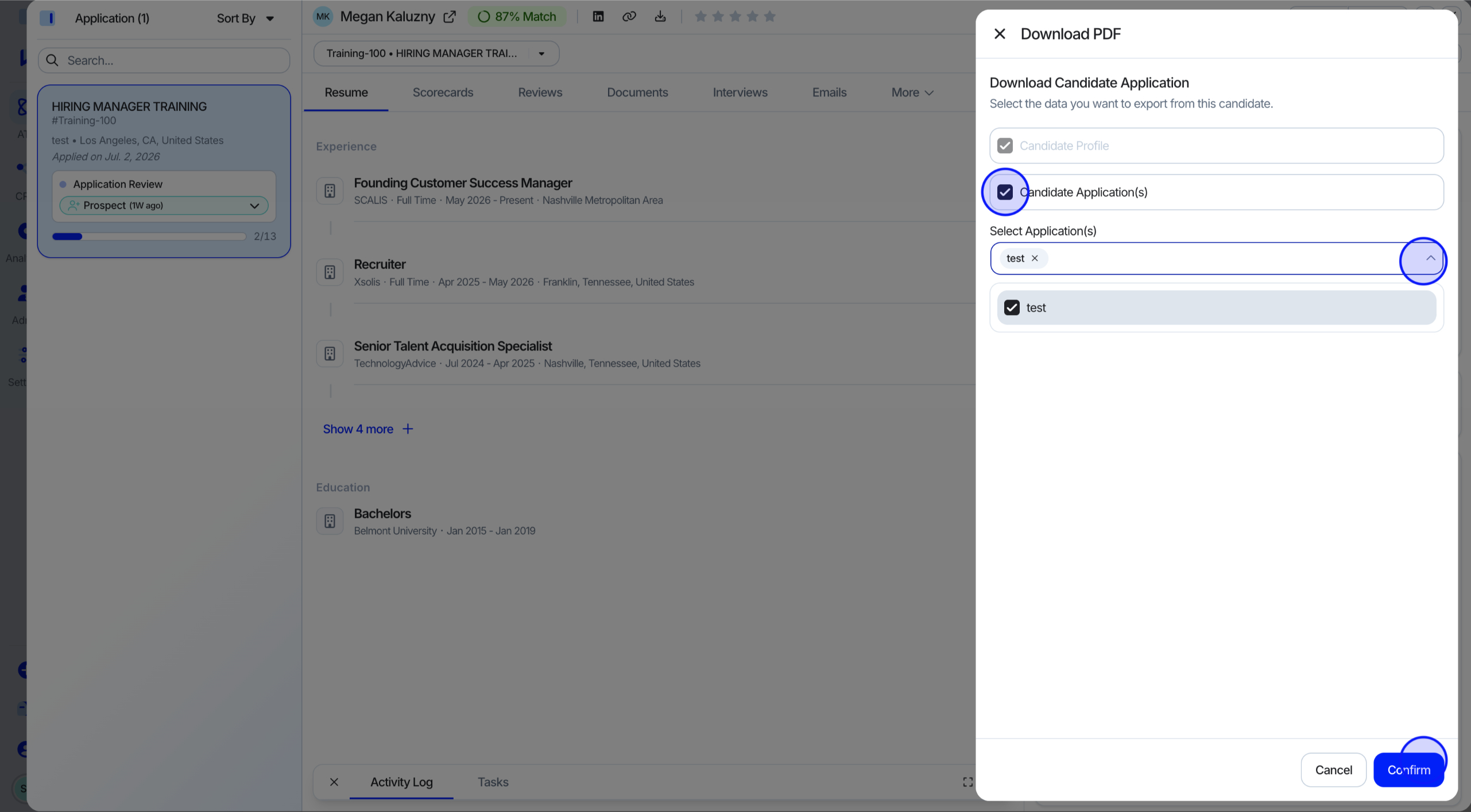Expand the More tabs menu

pyautogui.click(x=912, y=92)
